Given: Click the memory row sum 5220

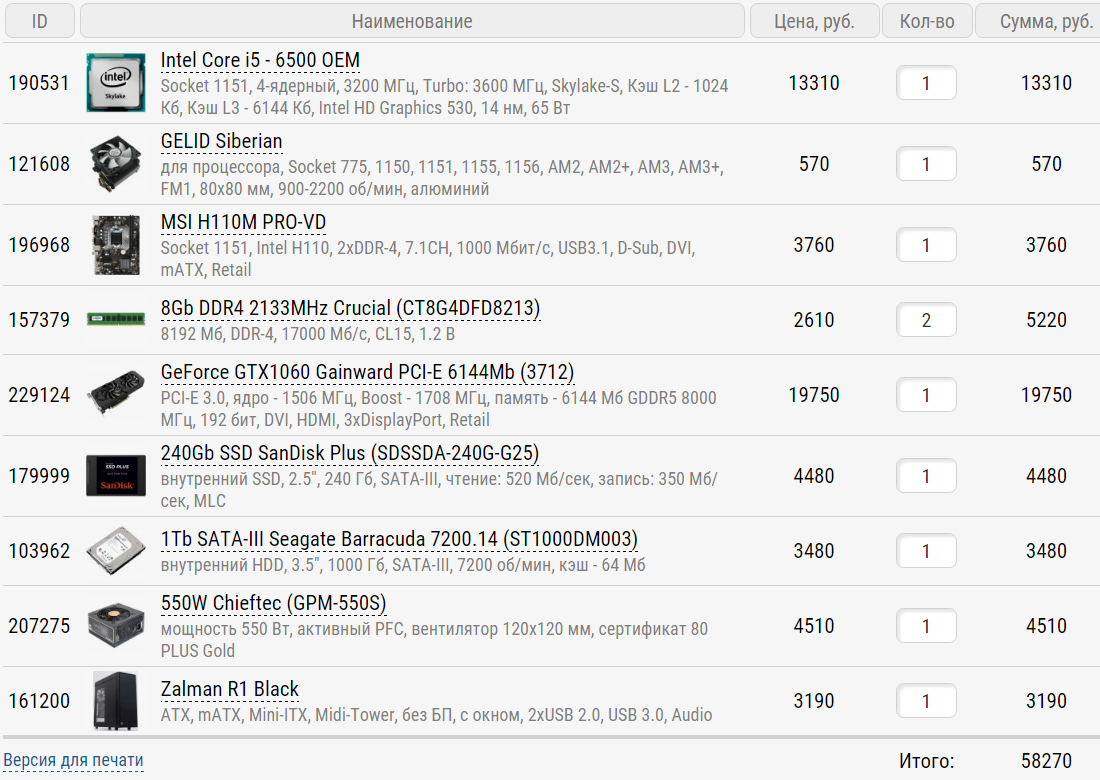Looking at the screenshot, I should click(1046, 320).
